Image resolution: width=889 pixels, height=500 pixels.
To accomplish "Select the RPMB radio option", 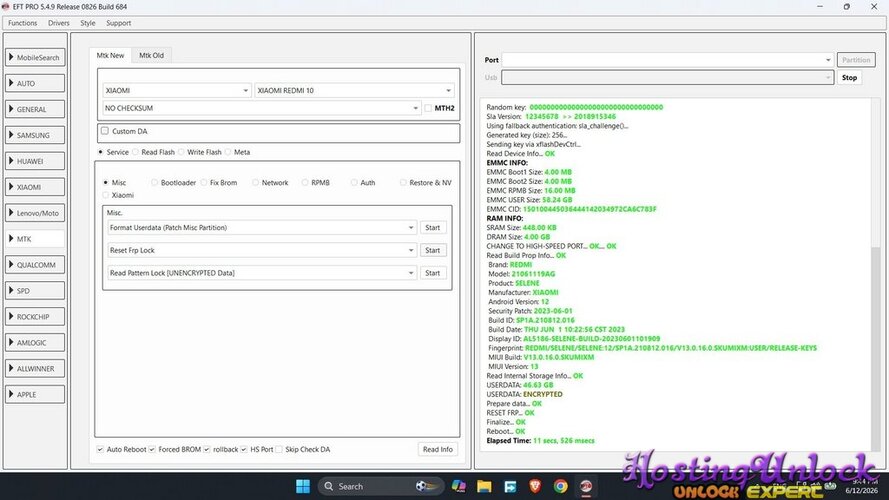I will 305,183.
